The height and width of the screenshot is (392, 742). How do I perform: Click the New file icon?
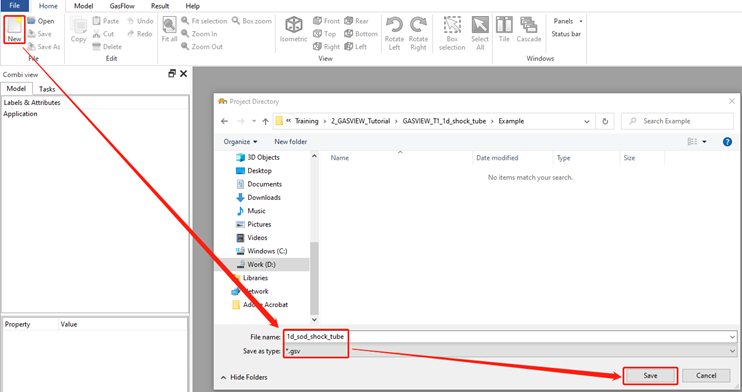14,29
